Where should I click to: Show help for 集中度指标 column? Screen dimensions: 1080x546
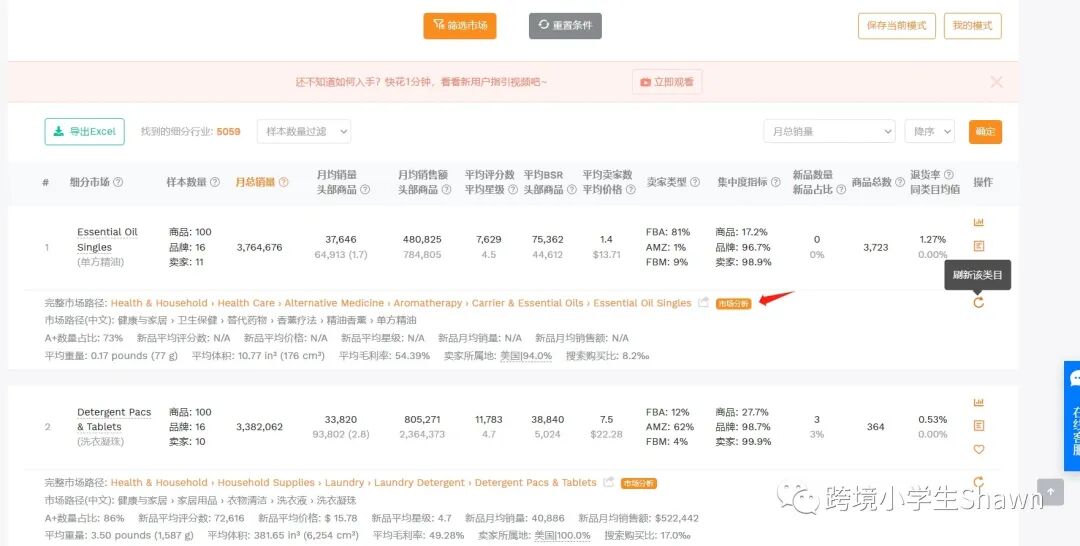(x=776, y=182)
